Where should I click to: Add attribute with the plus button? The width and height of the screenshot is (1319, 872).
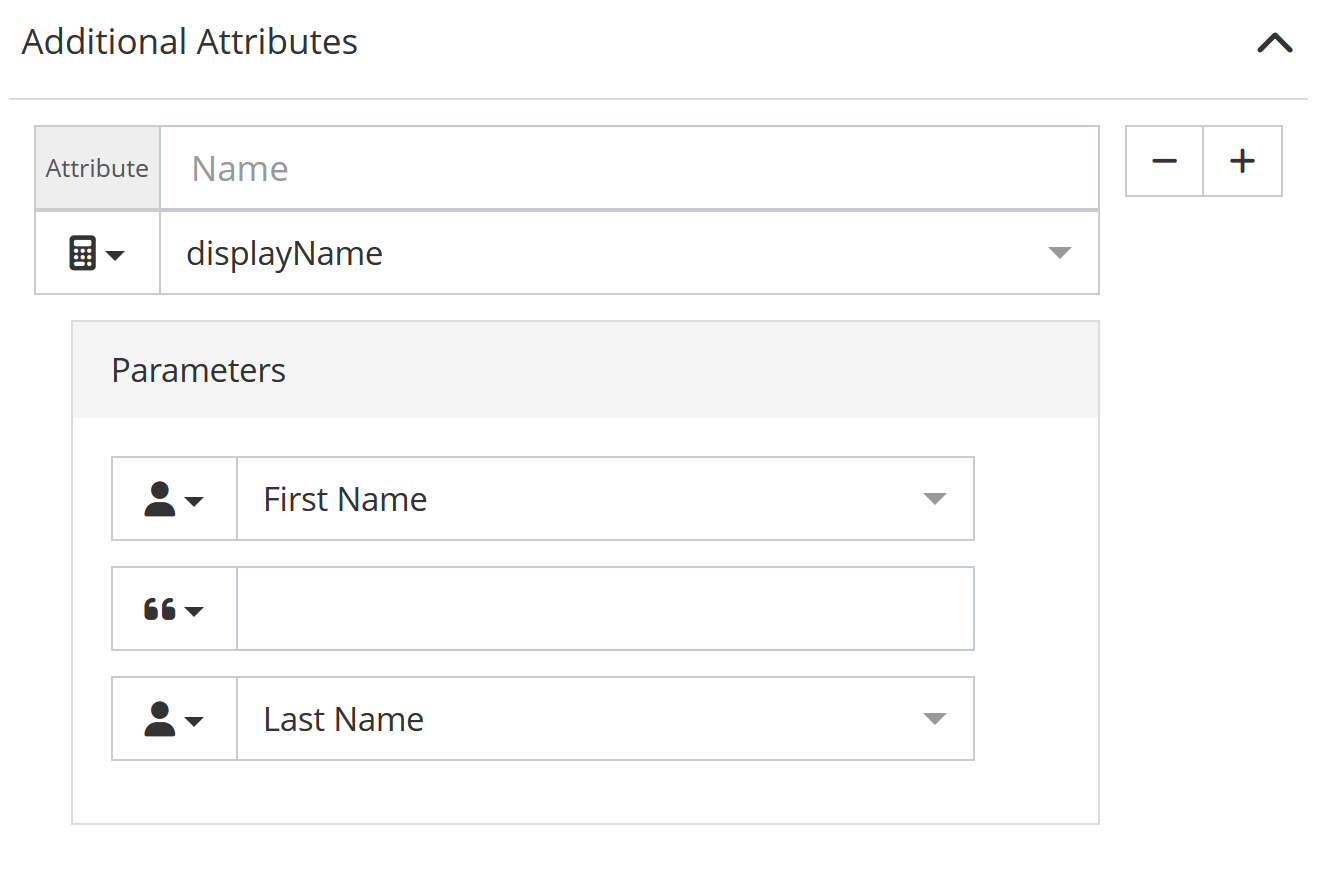tap(1242, 161)
